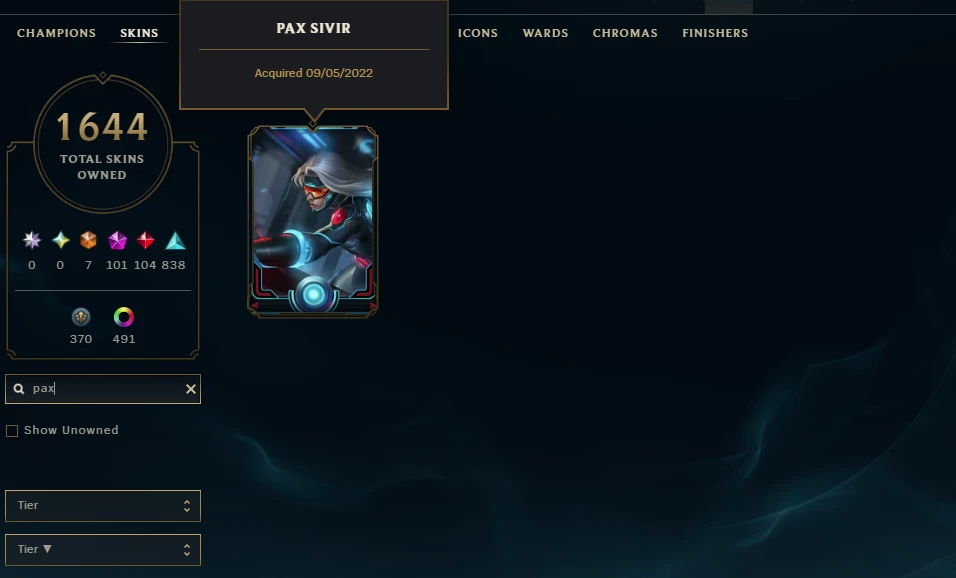This screenshot has width=956, height=578.
Task: Click the Ultimate tier gem icon
Action: pyautogui.click(x=32, y=240)
